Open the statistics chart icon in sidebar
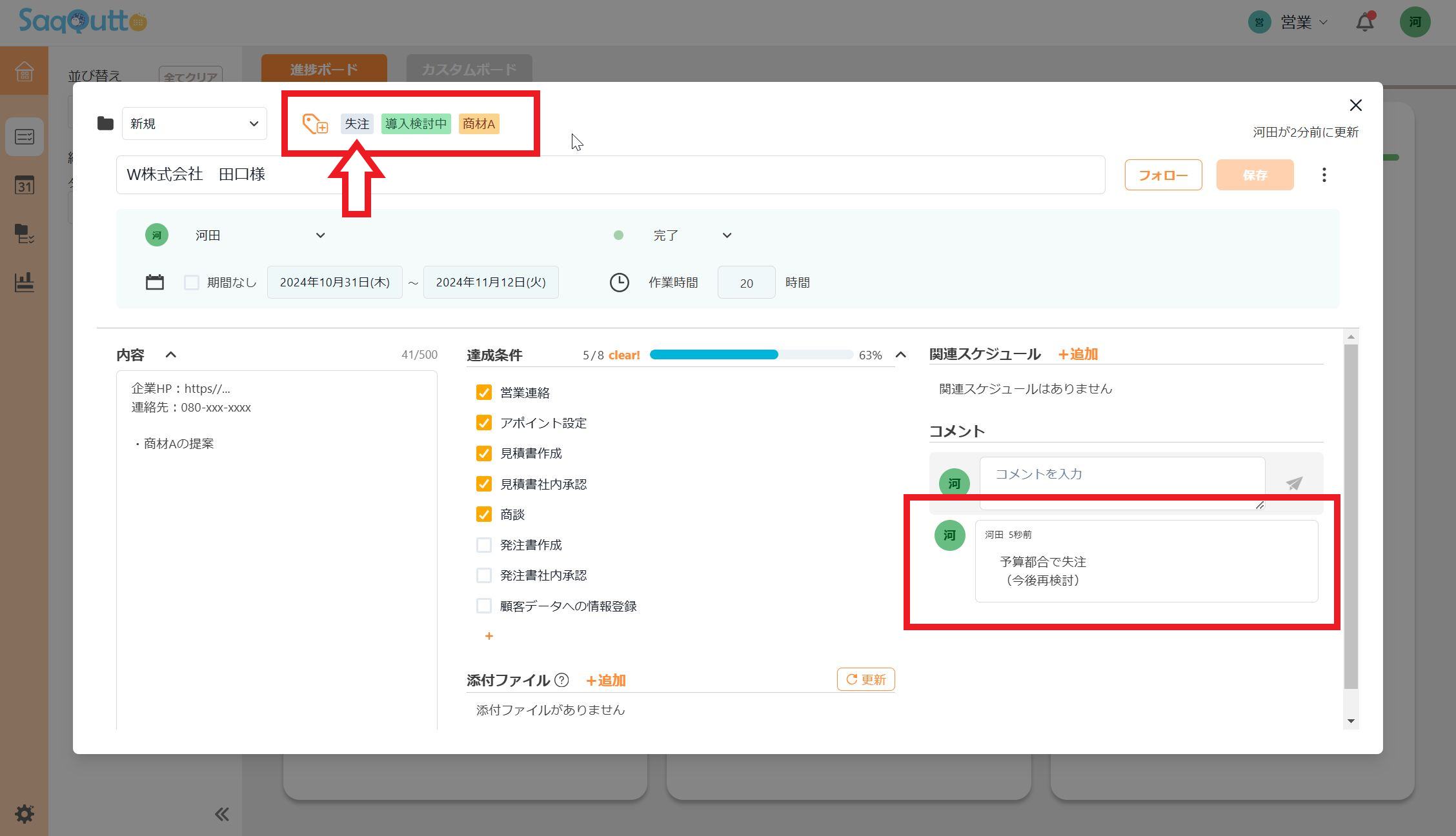Screen dimensions: 1456x836 tap(24, 282)
